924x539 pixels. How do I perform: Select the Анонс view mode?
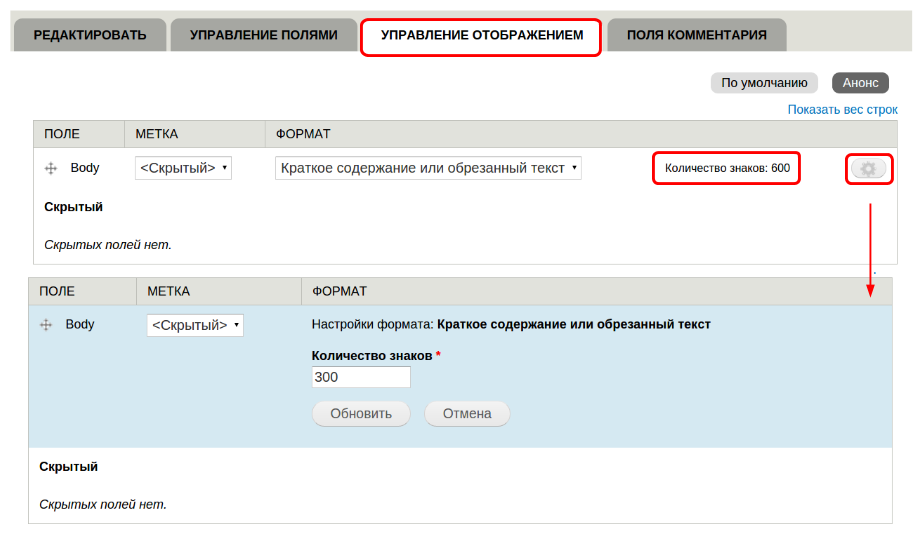860,83
